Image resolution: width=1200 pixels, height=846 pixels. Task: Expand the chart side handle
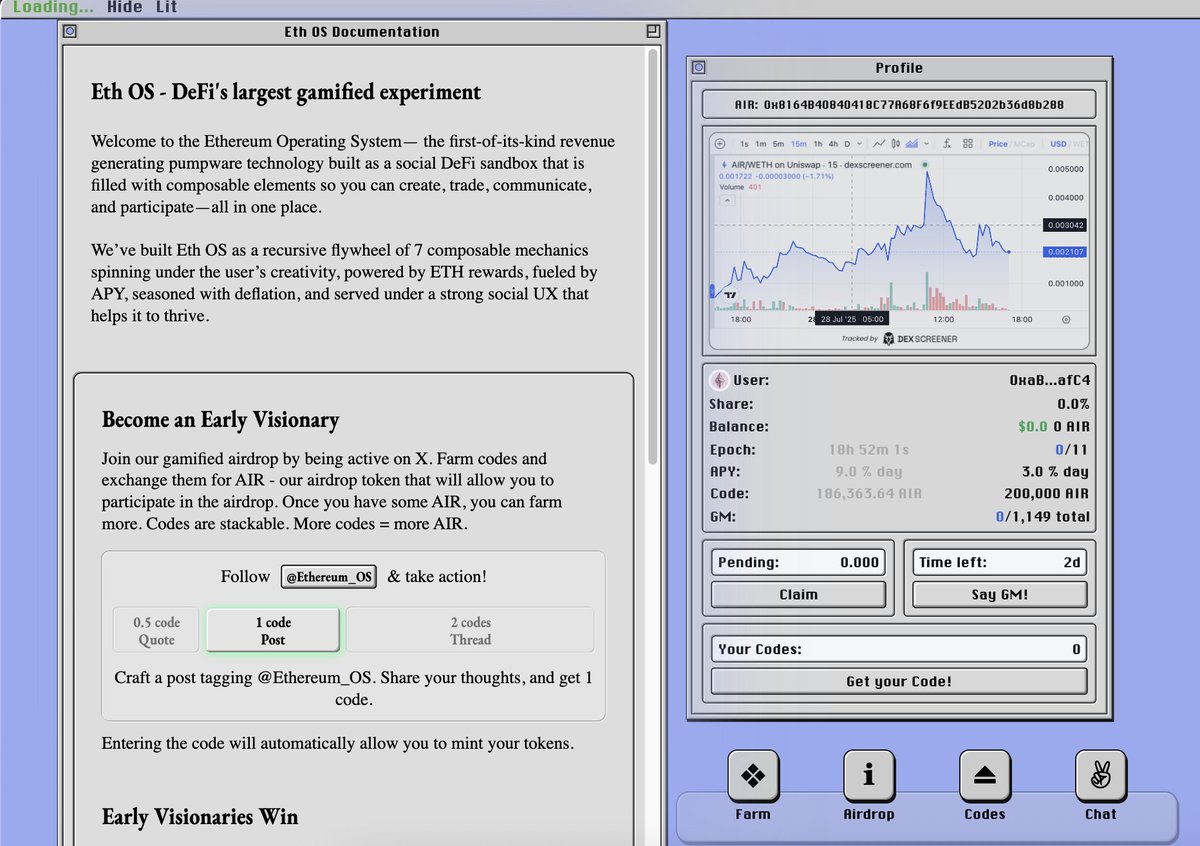pyautogui.click(x=710, y=293)
